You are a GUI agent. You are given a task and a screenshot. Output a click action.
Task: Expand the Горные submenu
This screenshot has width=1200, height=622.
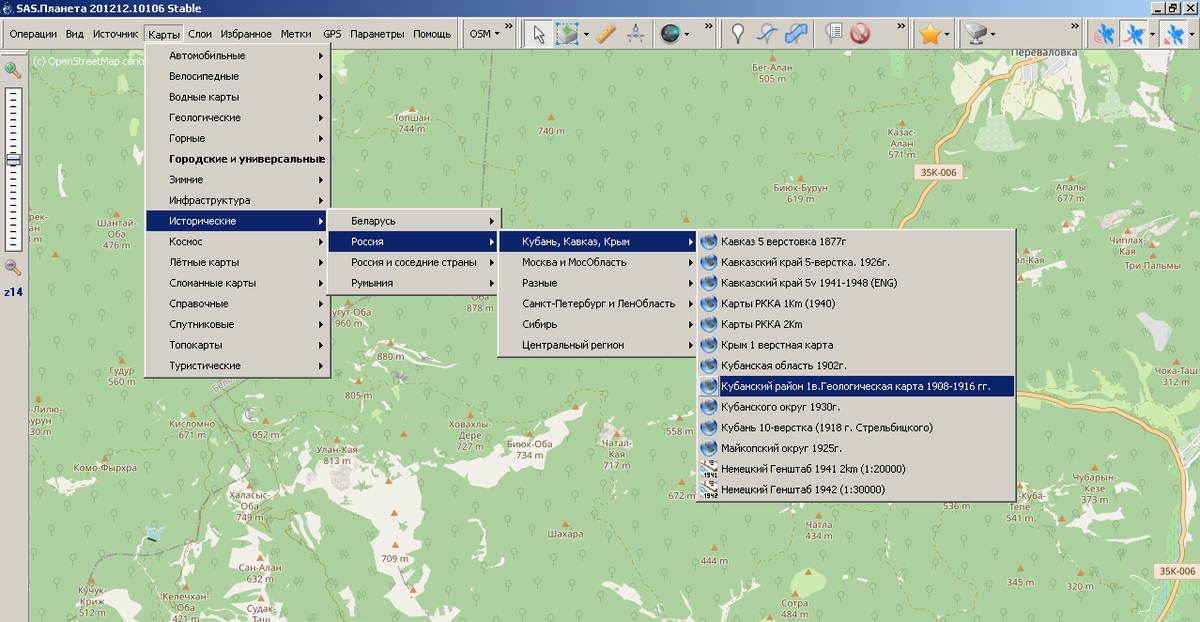coord(237,138)
